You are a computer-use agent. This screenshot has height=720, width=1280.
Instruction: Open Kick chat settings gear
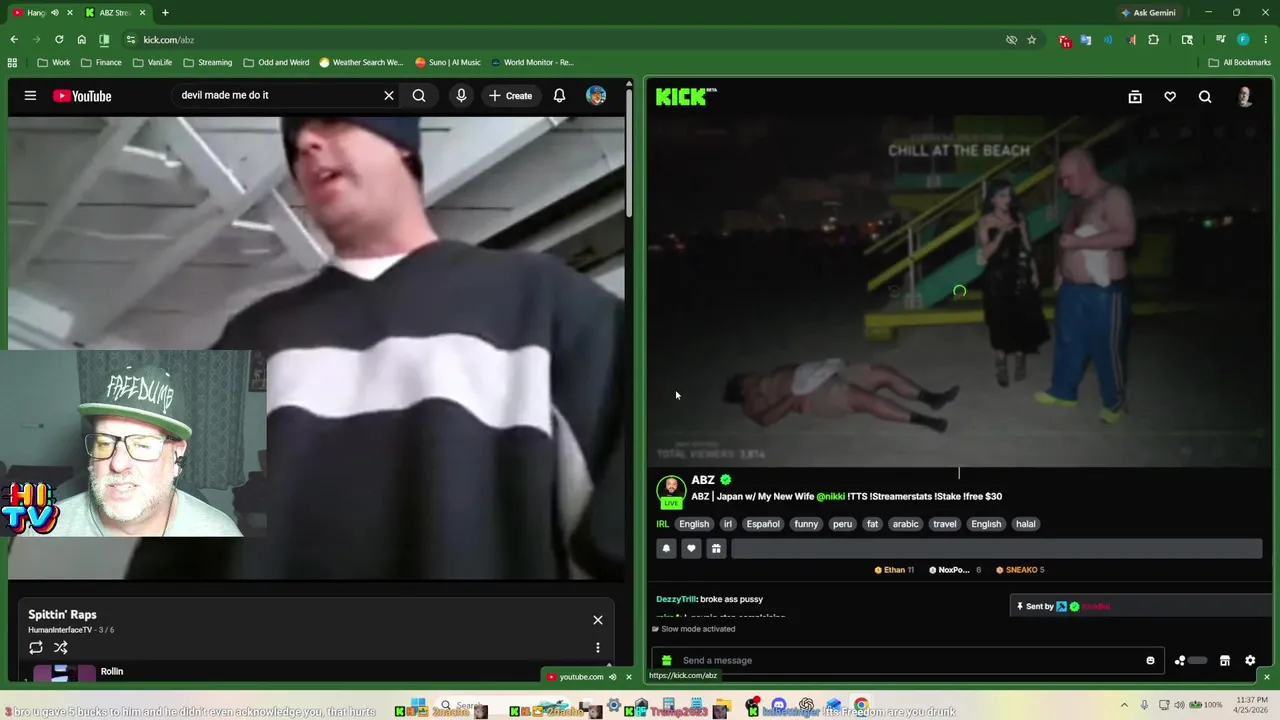(x=1250, y=660)
